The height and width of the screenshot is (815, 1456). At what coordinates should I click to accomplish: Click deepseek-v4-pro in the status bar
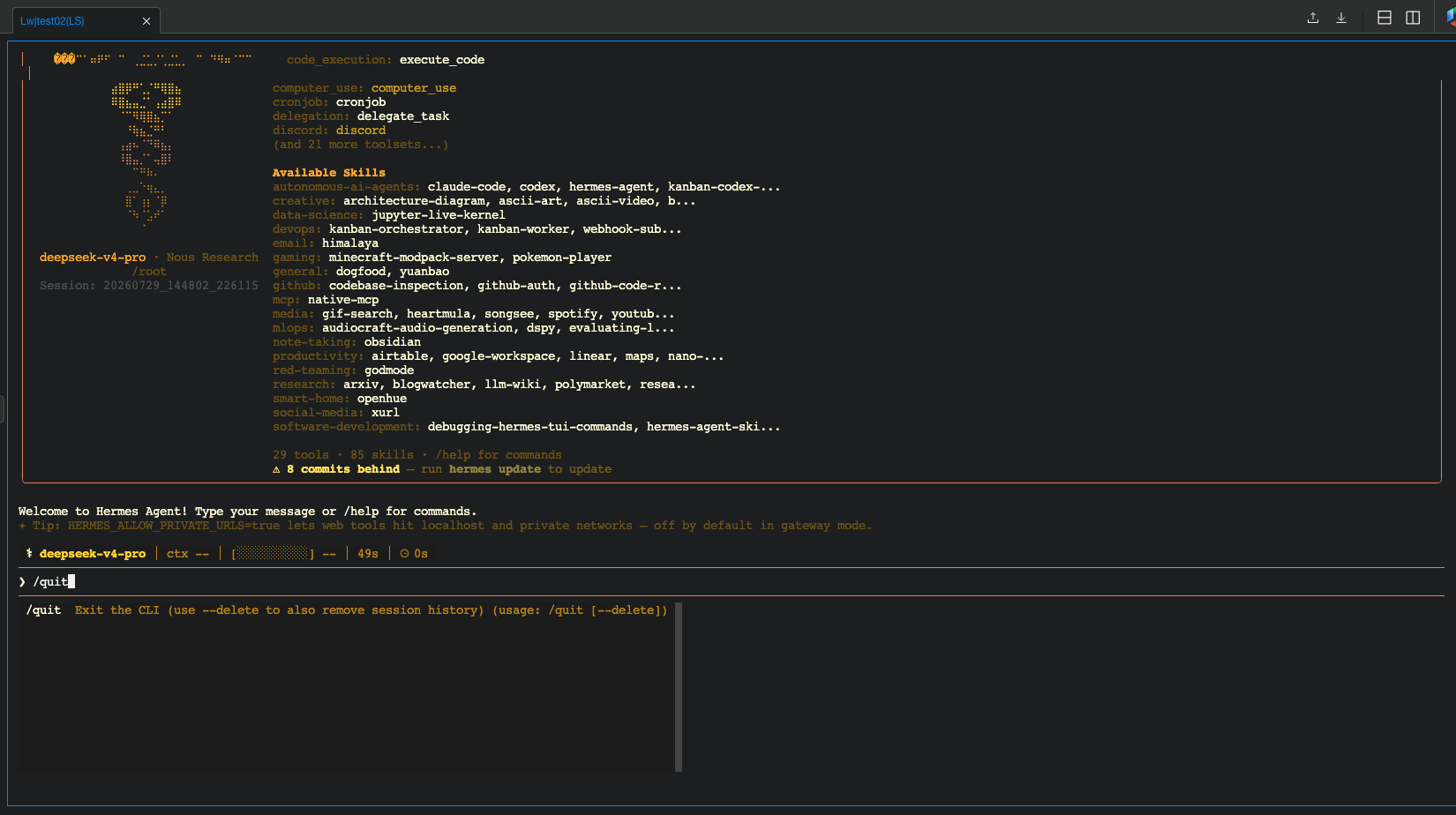pyautogui.click(x=93, y=554)
